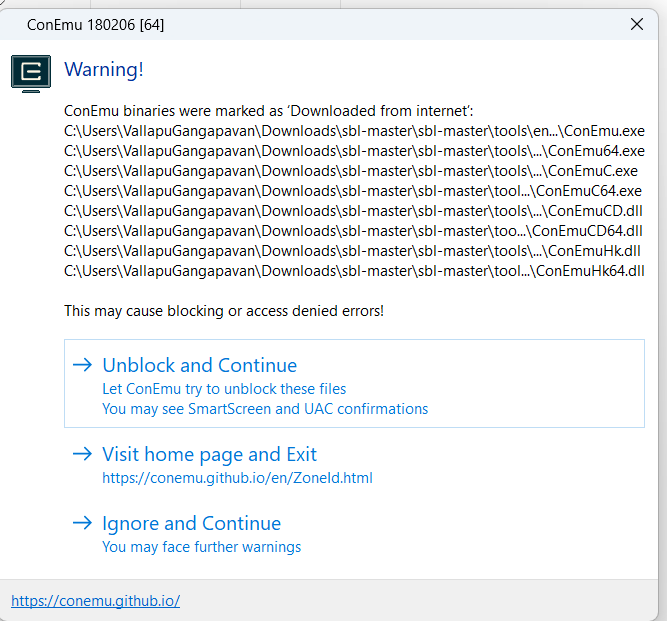667x621 pixels.
Task: Click the 'ConEmu 180206 [64]' title text
Action: 95,25
